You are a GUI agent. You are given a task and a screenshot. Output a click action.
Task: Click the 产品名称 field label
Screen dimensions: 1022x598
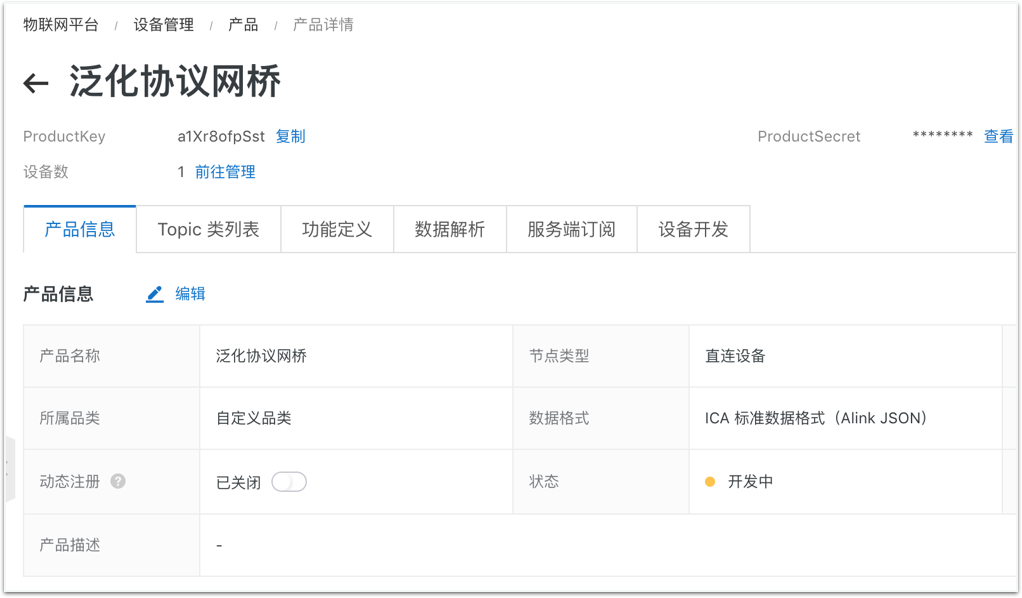70,356
